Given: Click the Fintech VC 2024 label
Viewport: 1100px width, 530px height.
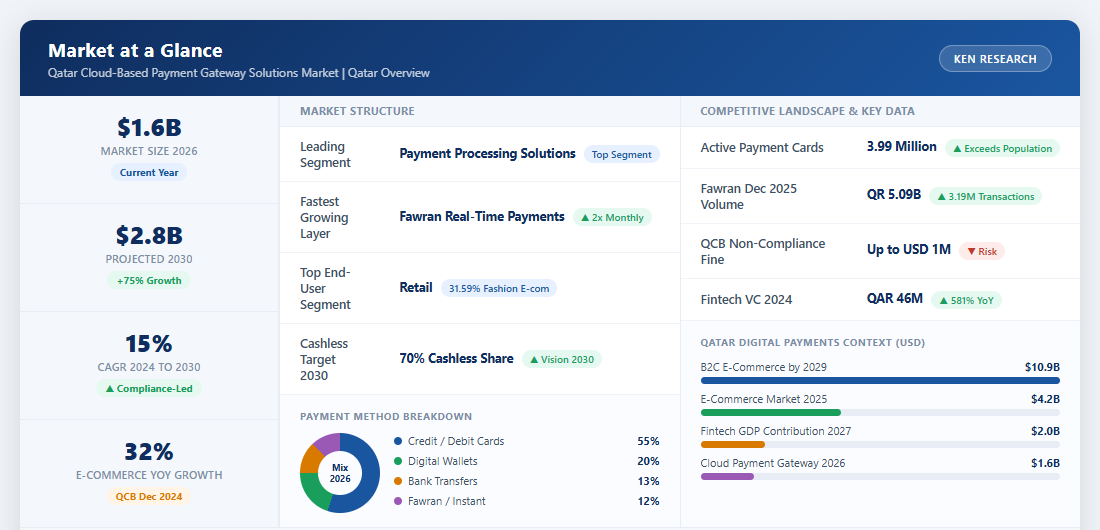Looking at the screenshot, I should [x=746, y=300].
